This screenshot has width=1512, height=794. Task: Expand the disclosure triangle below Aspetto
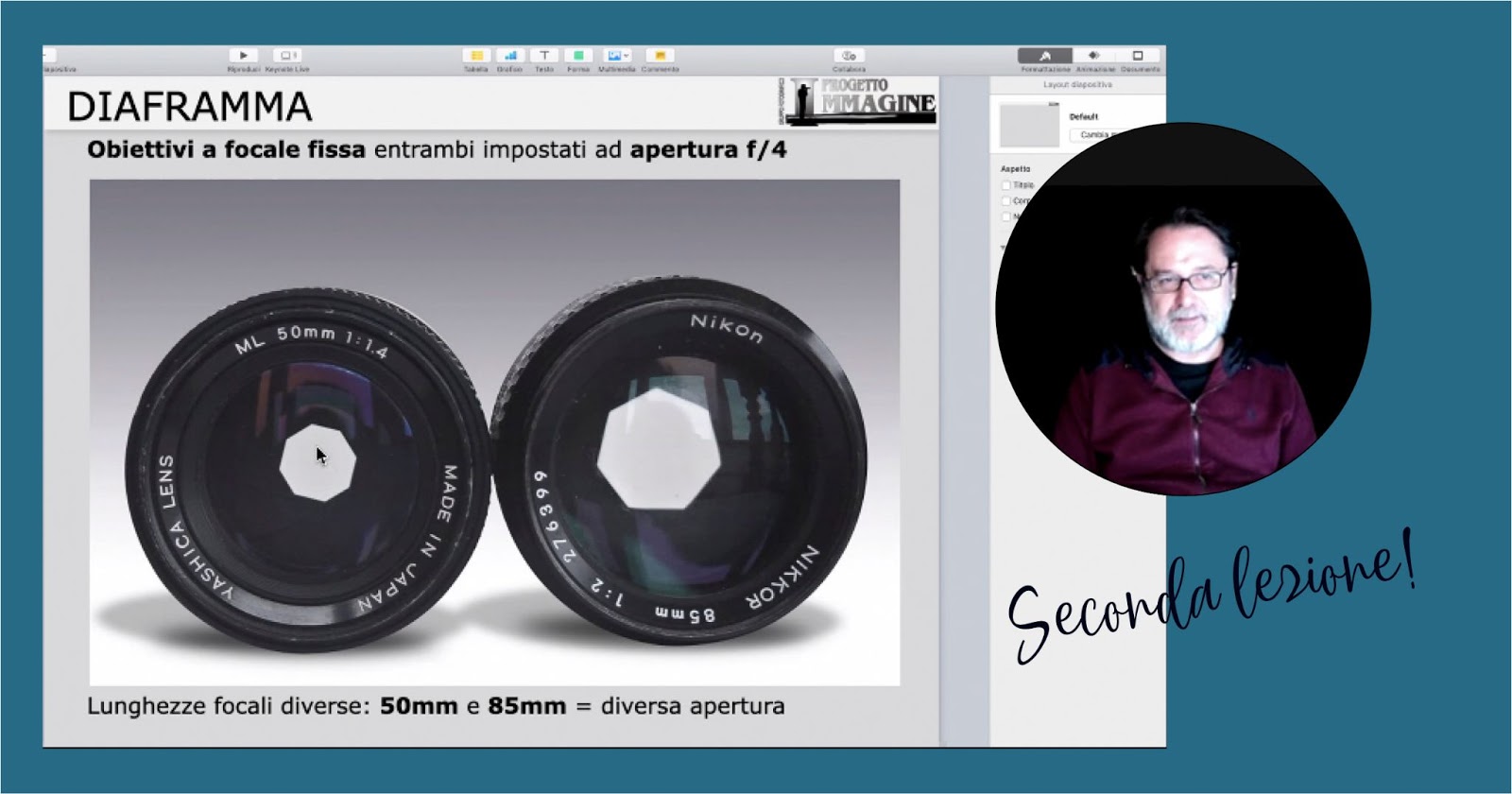coord(1004,247)
